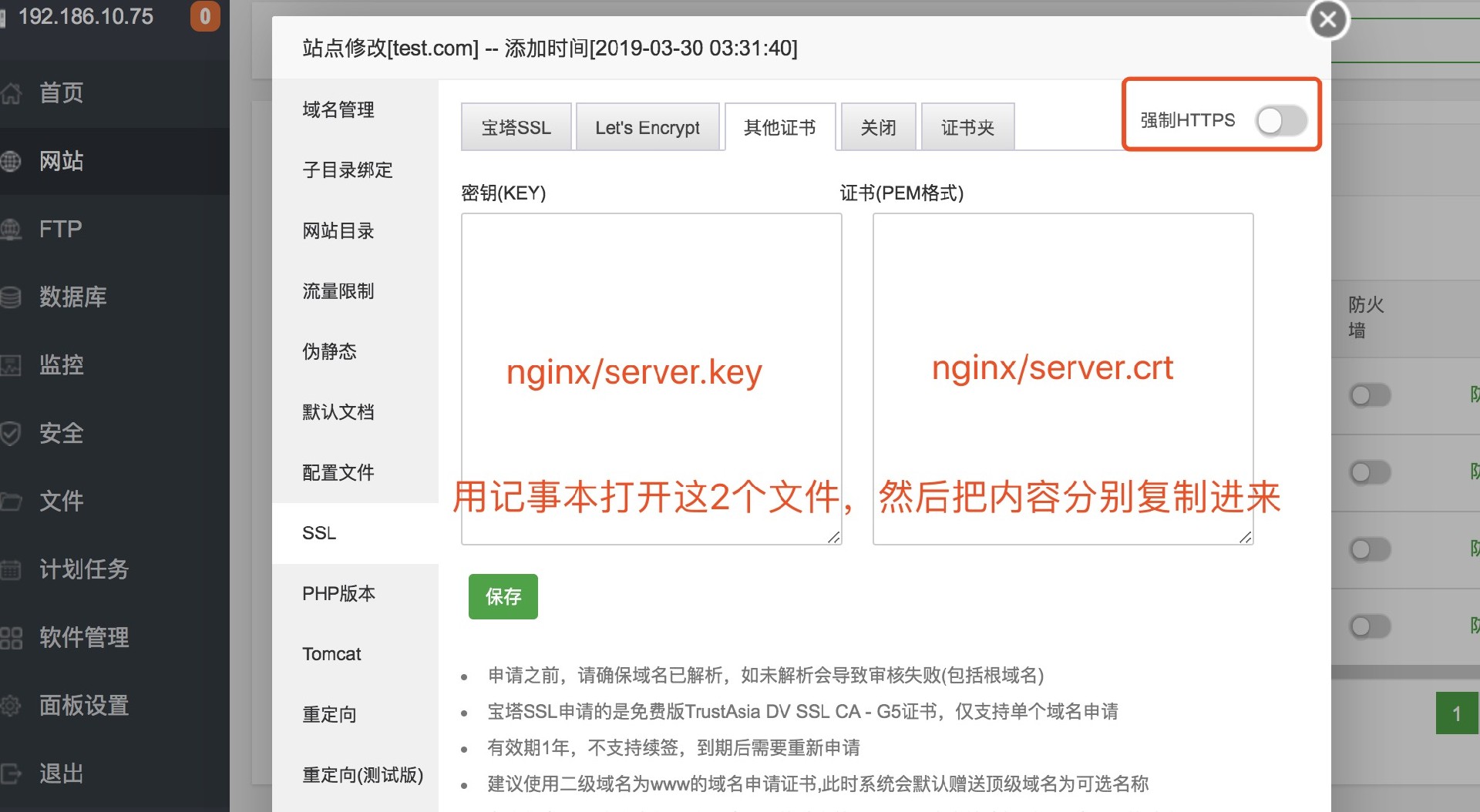This screenshot has height=812, width=1480.
Task: Select the 证书夹 tab
Action: pos(967,127)
